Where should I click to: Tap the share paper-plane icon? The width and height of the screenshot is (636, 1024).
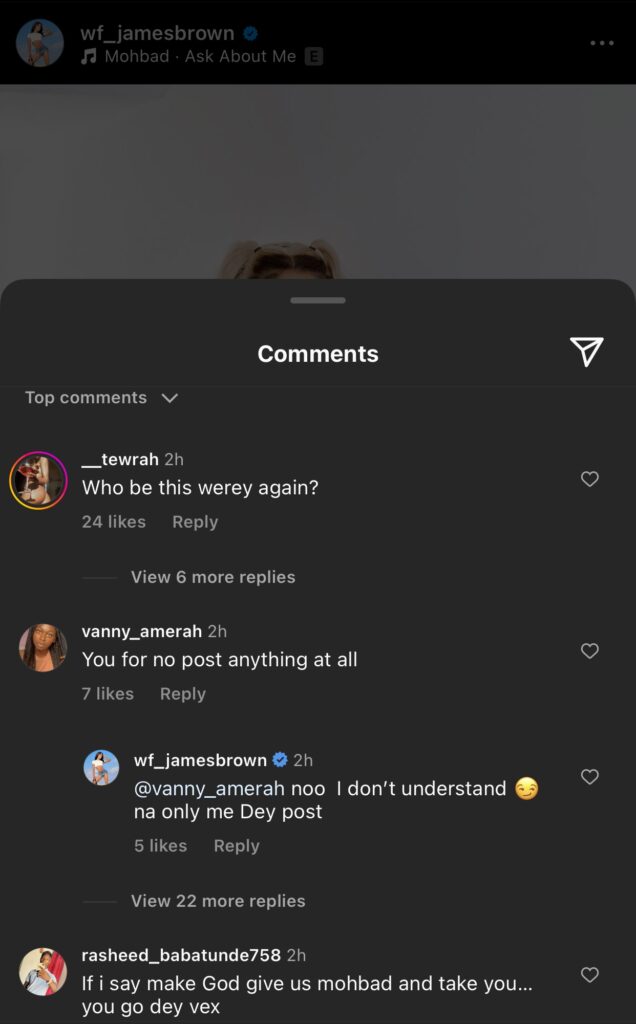coord(586,351)
